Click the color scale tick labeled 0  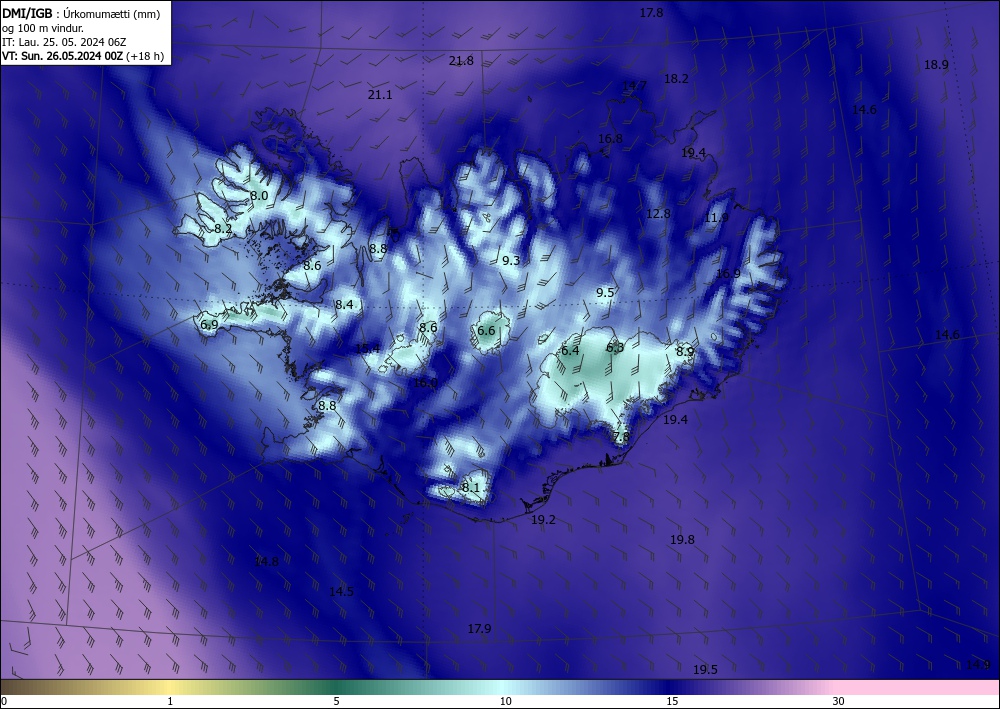[4, 701]
